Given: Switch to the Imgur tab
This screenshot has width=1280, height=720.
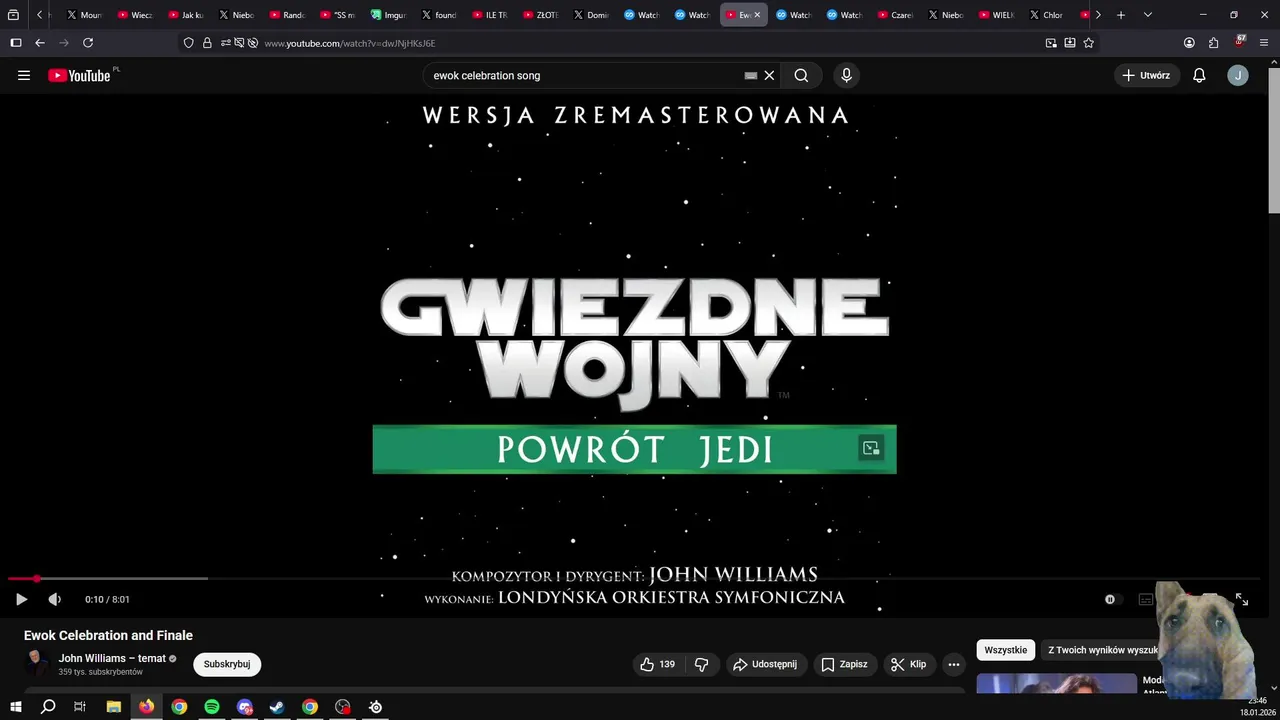Looking at the screenshot, I should click(x=389, y=15).
